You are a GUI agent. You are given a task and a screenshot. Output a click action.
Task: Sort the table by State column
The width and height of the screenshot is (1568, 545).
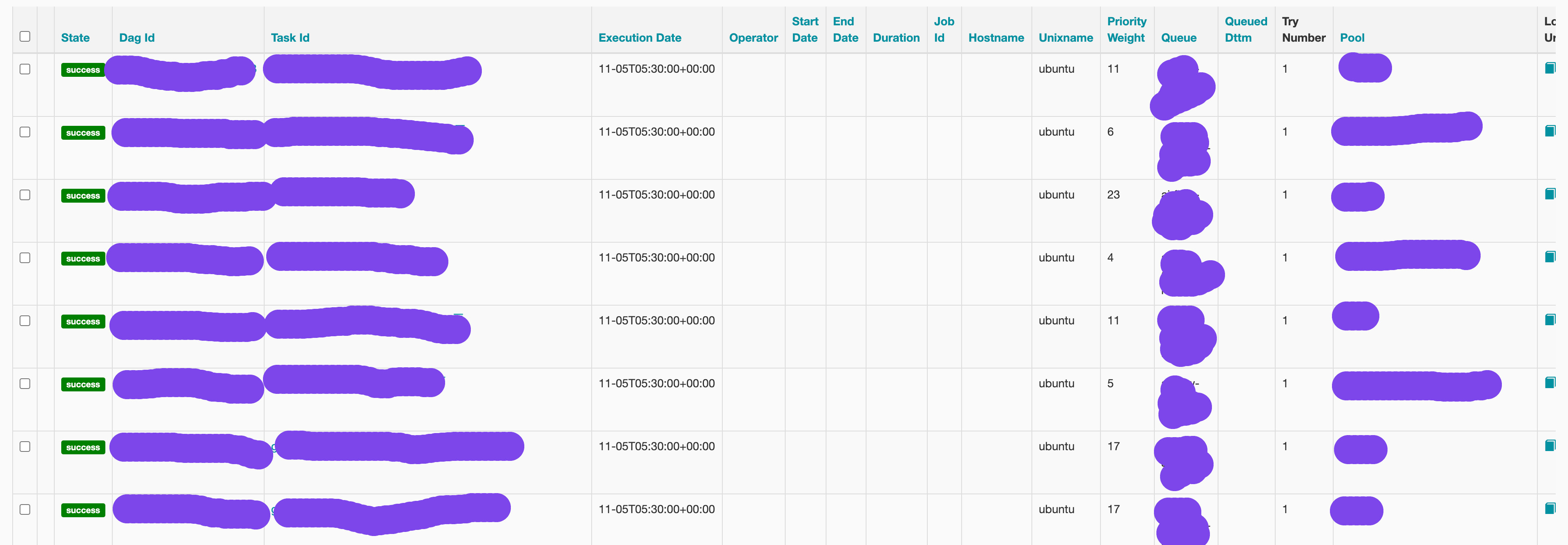tap(75, 37)
